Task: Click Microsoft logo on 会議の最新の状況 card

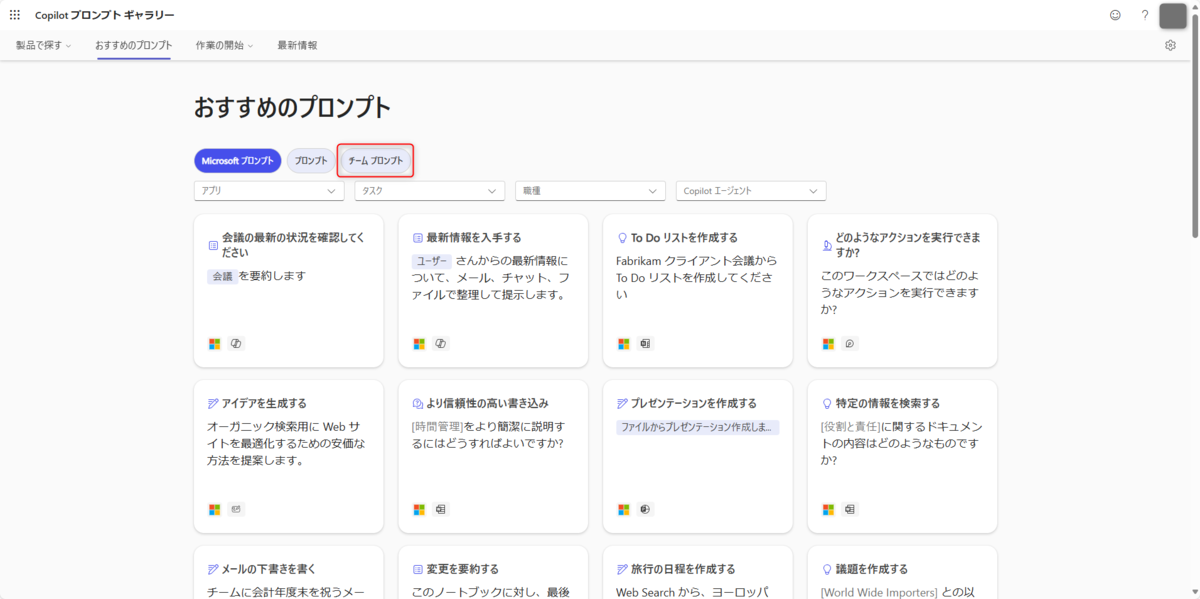Action: point(214,344)
